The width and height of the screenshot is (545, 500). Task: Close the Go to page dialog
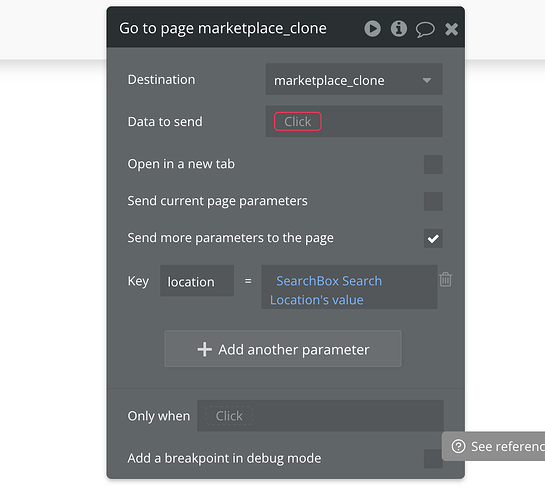452,29
